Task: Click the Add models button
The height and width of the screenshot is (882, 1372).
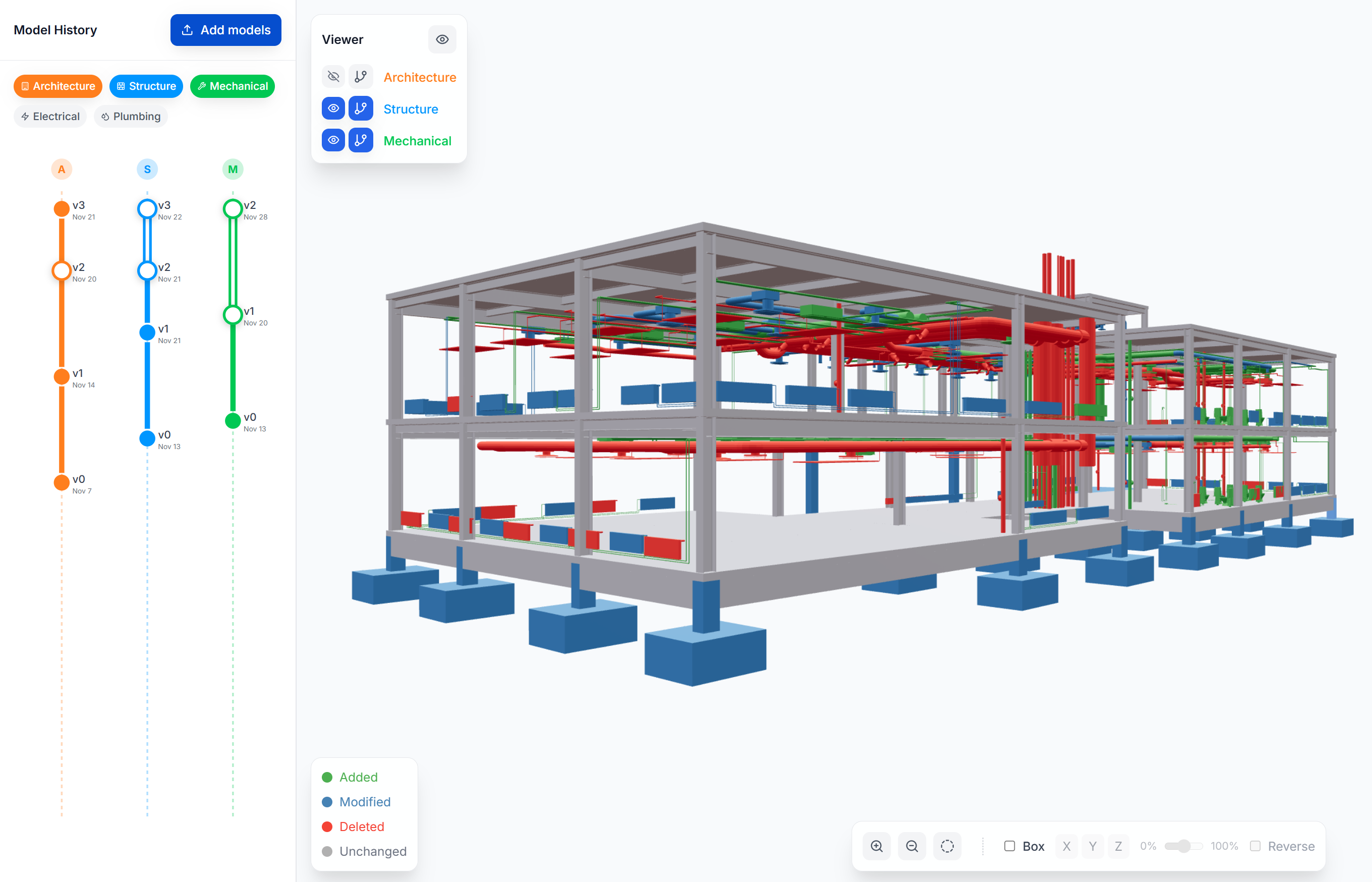Action: click(225, 30)
